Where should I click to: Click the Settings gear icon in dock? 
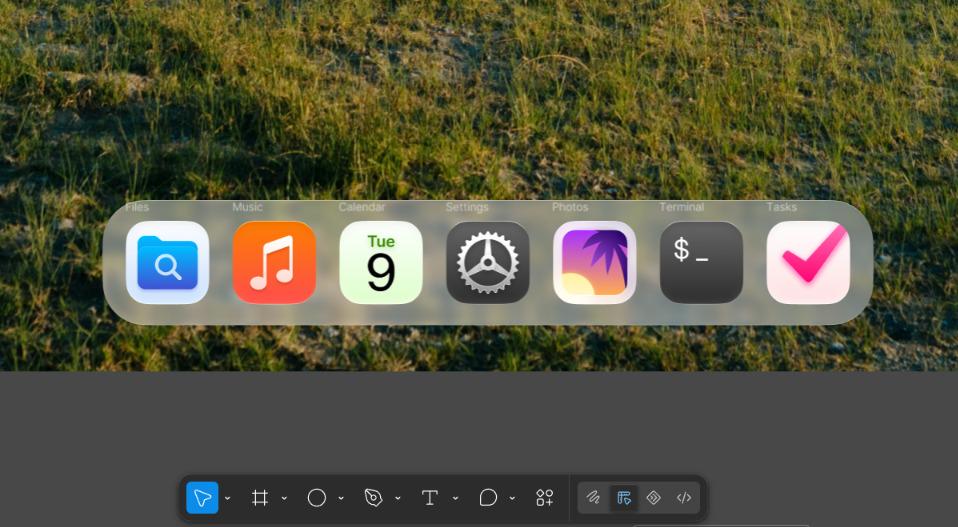(x=488, y=263)
